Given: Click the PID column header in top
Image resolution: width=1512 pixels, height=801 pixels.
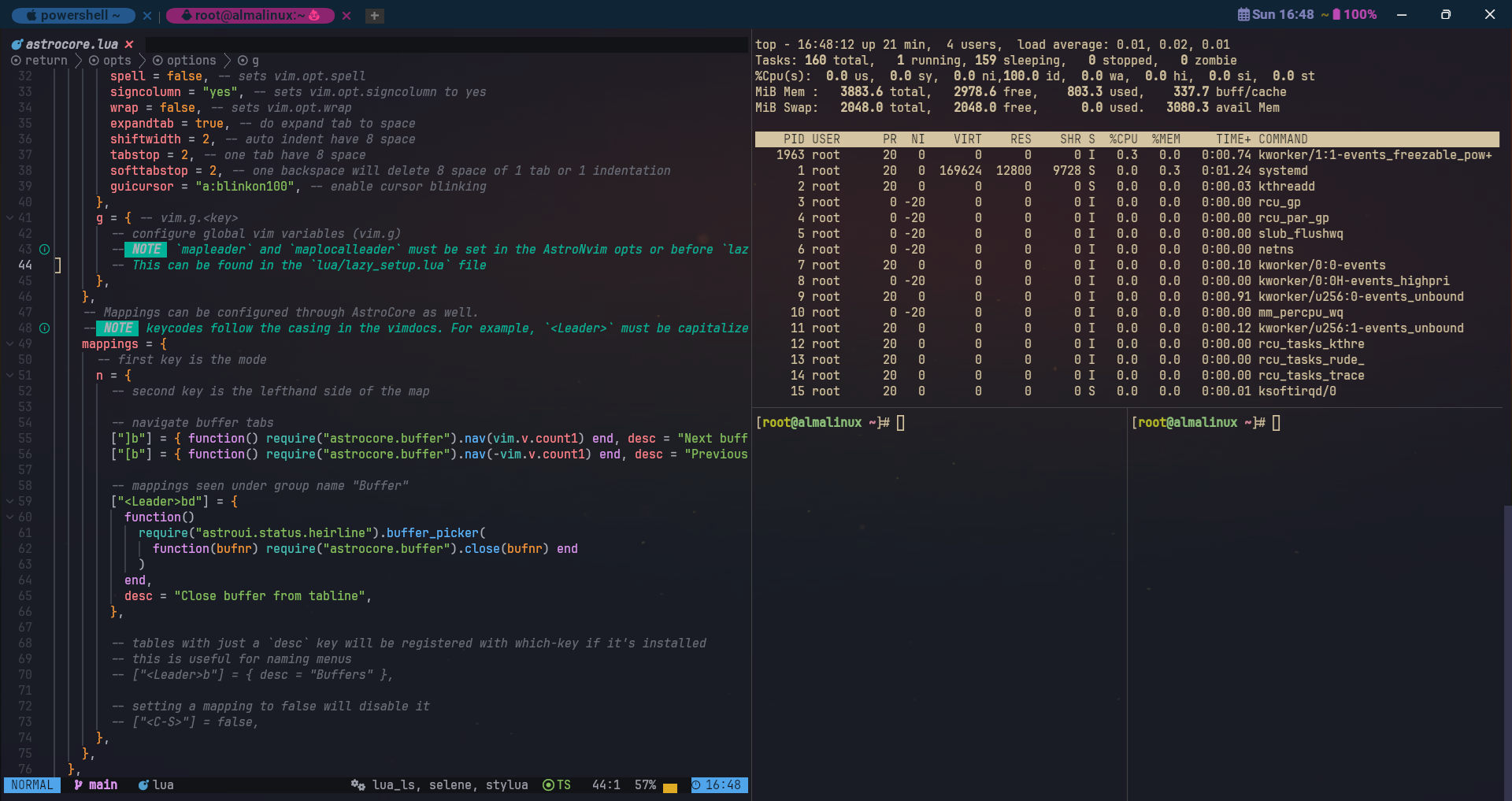Looking at the screenshot, I should pos(794,139).
